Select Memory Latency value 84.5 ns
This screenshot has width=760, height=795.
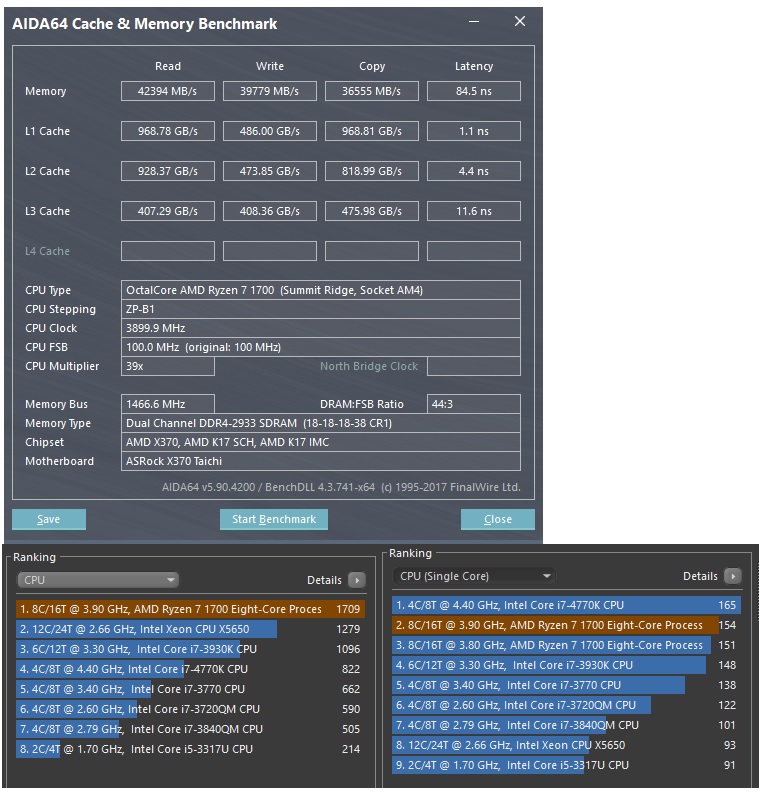(x=474, y=91)
